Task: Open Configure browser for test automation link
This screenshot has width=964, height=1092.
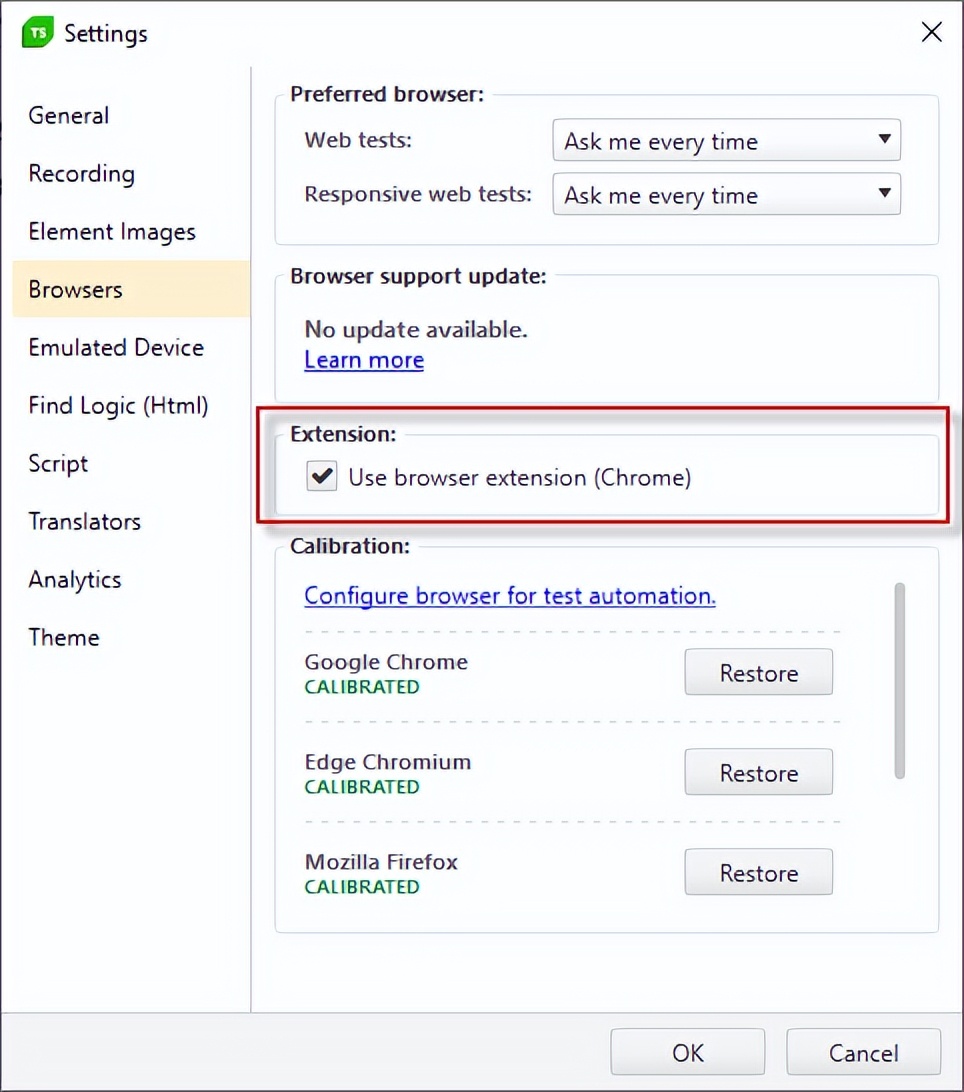Action: point(510,596)
